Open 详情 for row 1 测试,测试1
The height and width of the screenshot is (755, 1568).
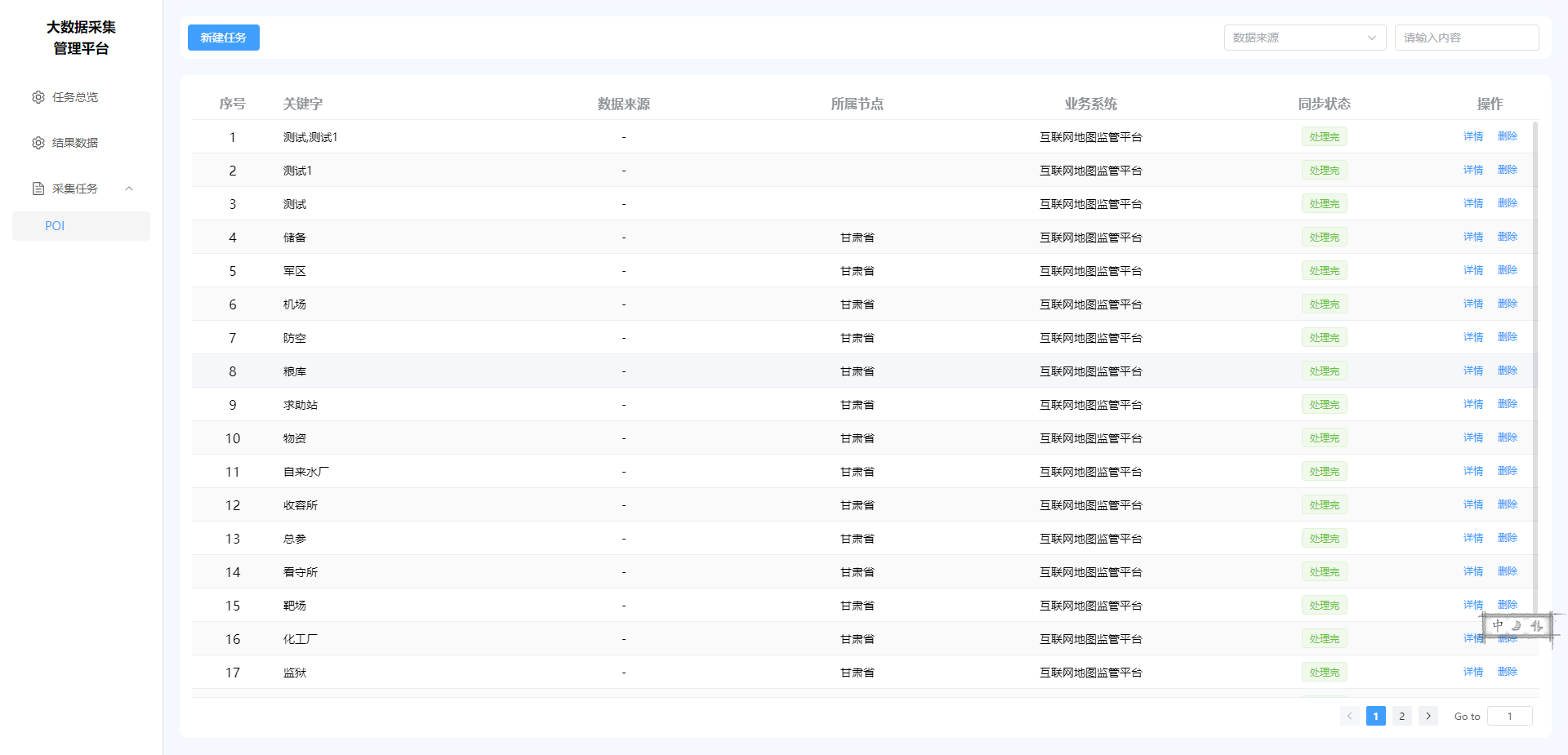[x=1473, y=136]
